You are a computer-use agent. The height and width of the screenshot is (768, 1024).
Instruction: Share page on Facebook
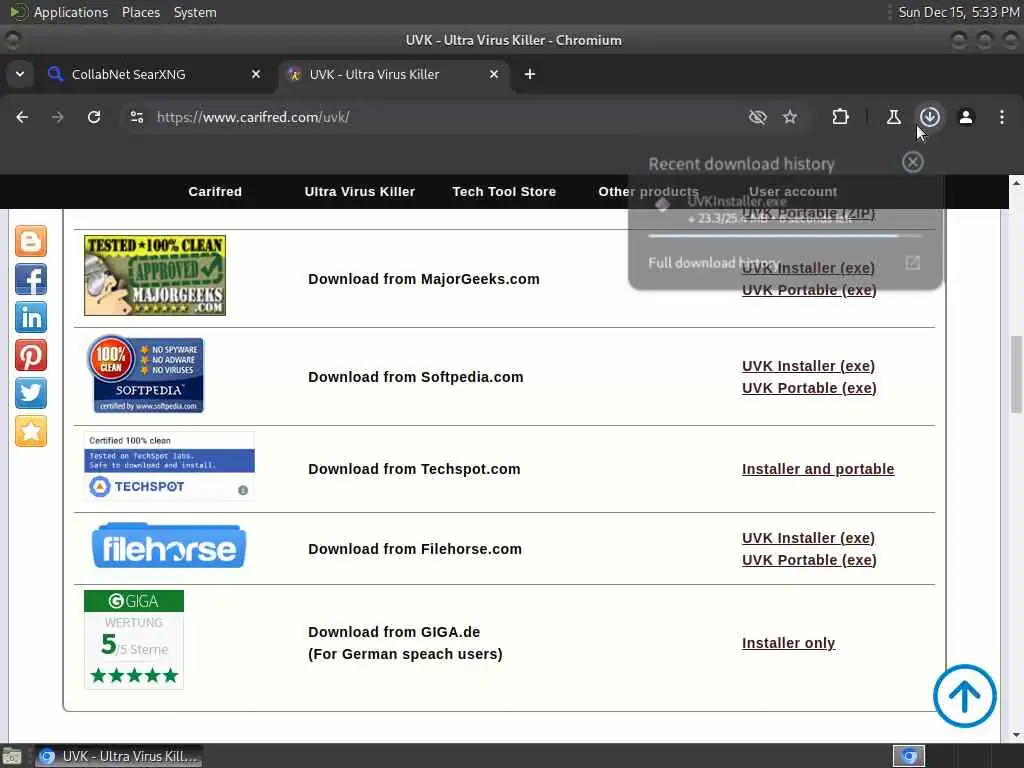point(31,280)
